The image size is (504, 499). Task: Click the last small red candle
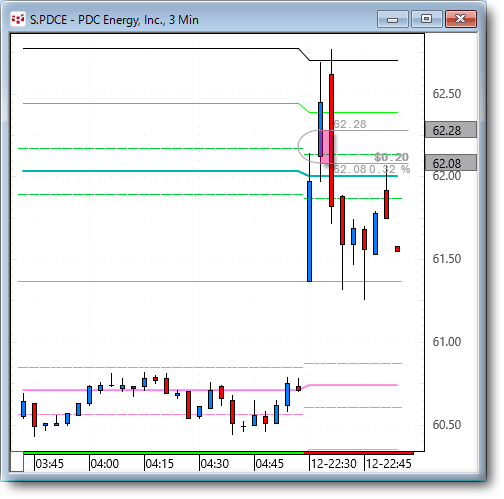tap(397, 249)
